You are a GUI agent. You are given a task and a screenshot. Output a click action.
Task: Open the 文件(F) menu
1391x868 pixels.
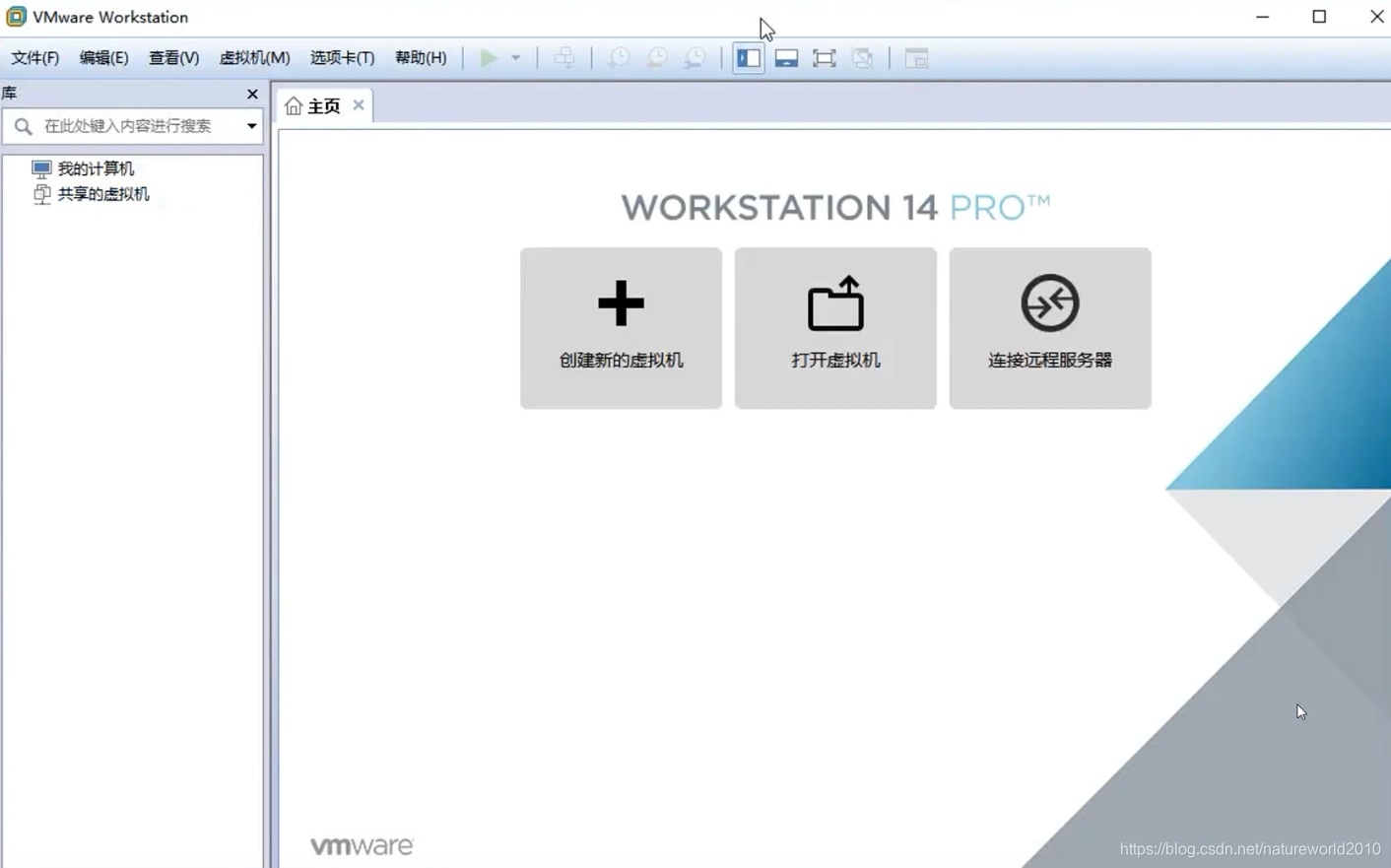[34, 58]
